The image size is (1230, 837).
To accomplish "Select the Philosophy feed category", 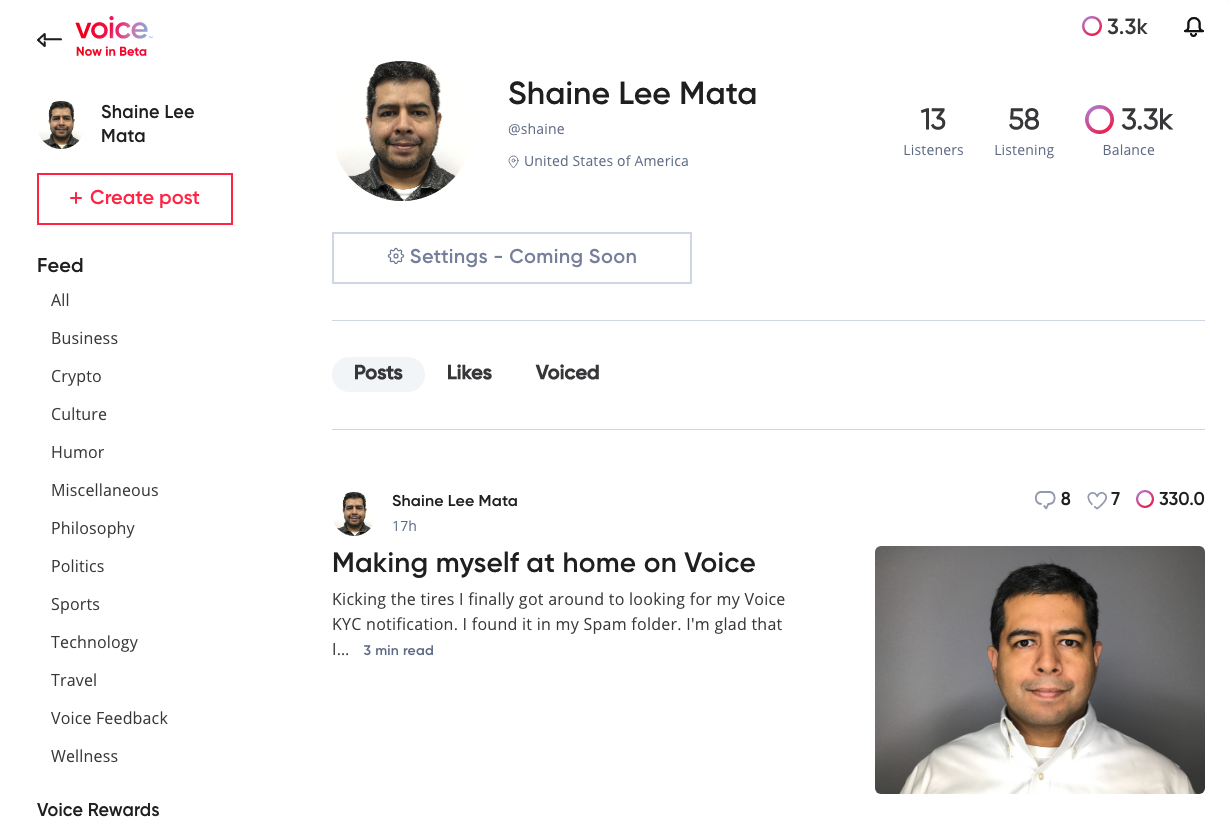I will click(93, 528).
